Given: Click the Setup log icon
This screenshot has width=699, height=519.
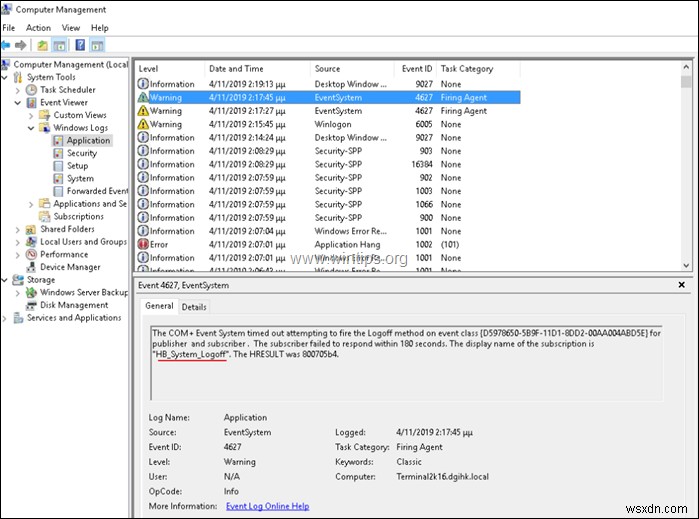Looking at the screenshot, I should coord(58,166).
